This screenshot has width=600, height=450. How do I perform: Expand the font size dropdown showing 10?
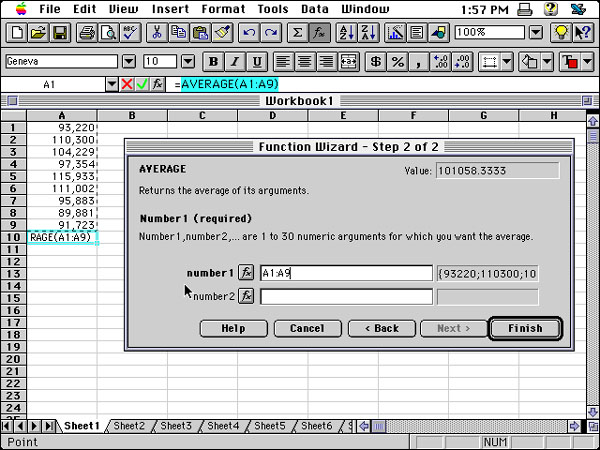(x=187, y=61)
